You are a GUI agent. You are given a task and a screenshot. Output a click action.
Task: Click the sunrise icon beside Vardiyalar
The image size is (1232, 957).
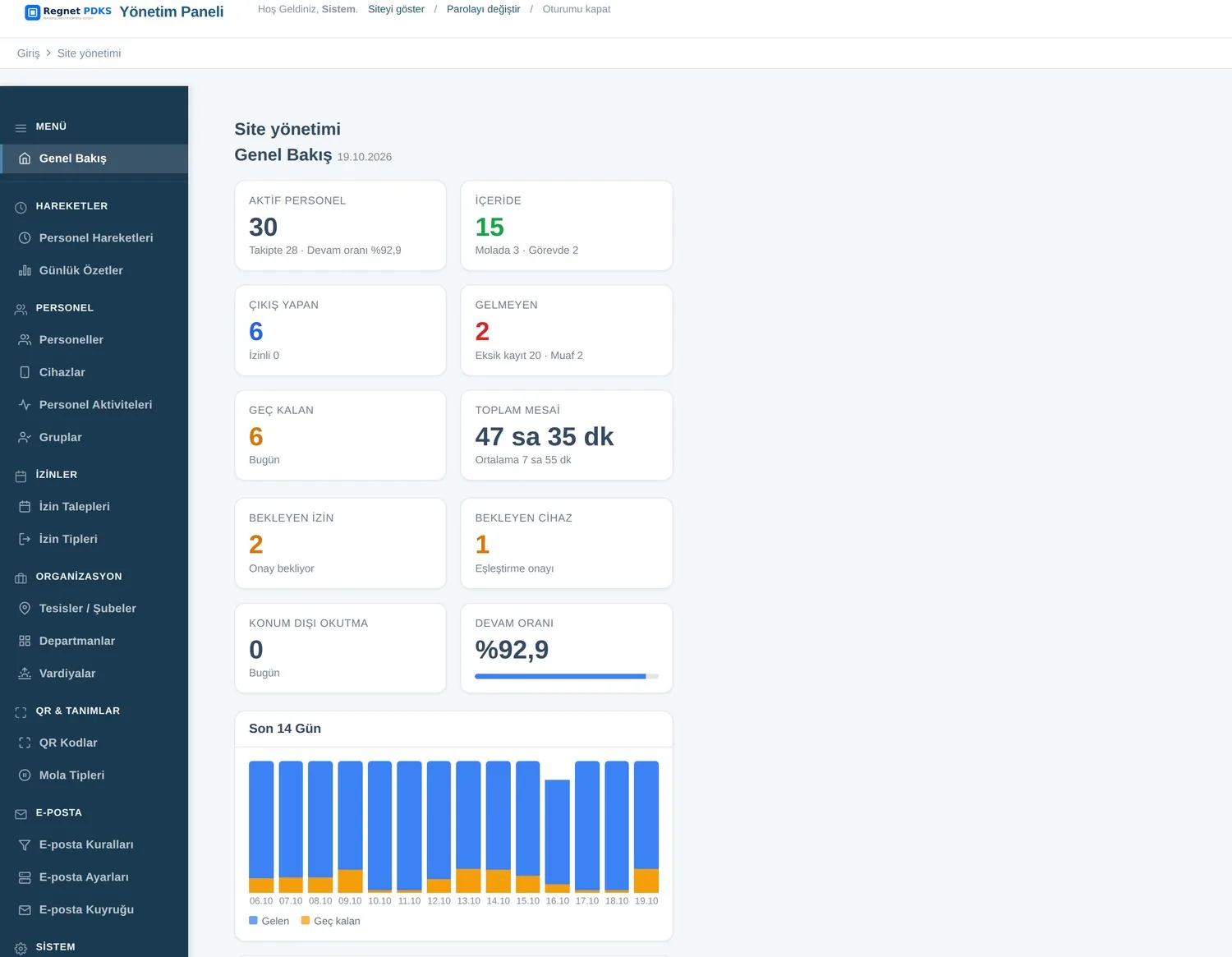pyautogui.click(x=25, y=674)
